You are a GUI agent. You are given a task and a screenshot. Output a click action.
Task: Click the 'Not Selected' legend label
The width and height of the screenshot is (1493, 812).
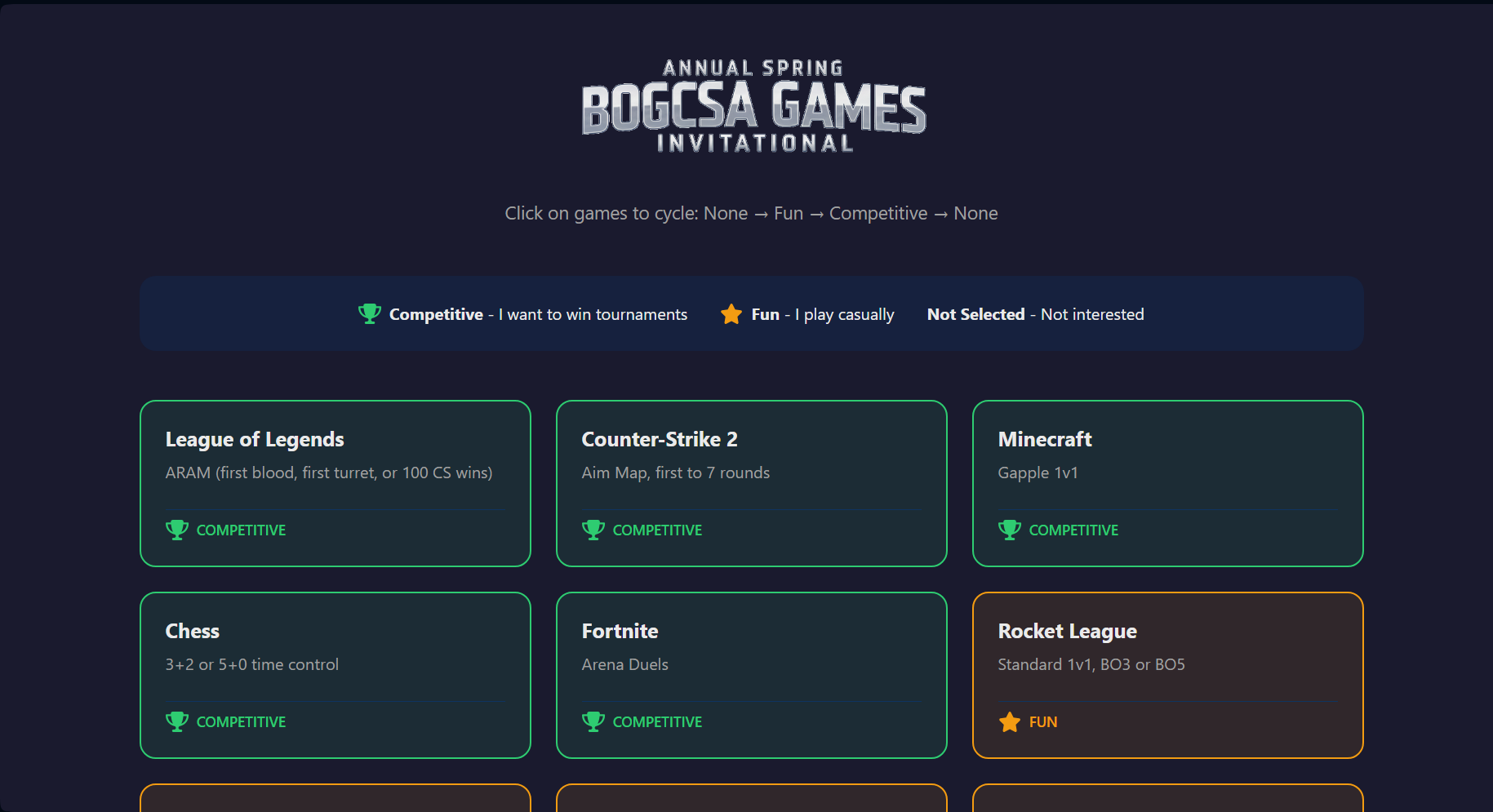click(x=975, y=314)
